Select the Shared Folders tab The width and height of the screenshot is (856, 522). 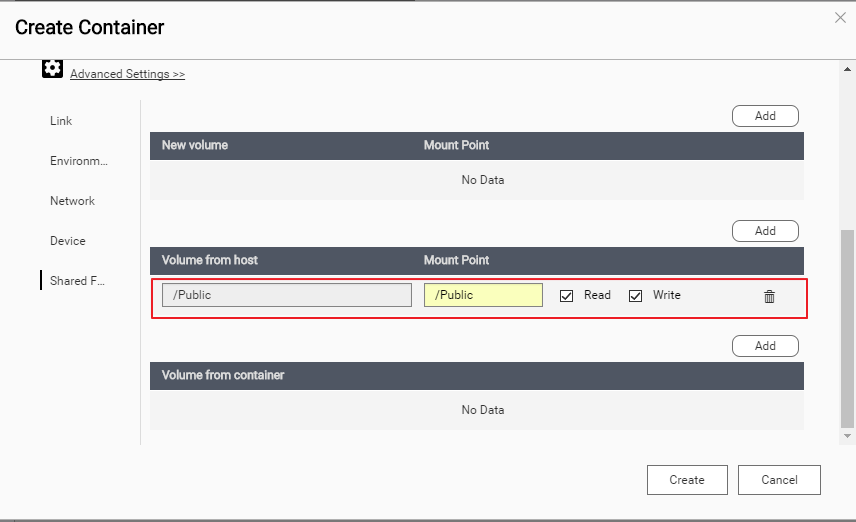pos(77,281)
